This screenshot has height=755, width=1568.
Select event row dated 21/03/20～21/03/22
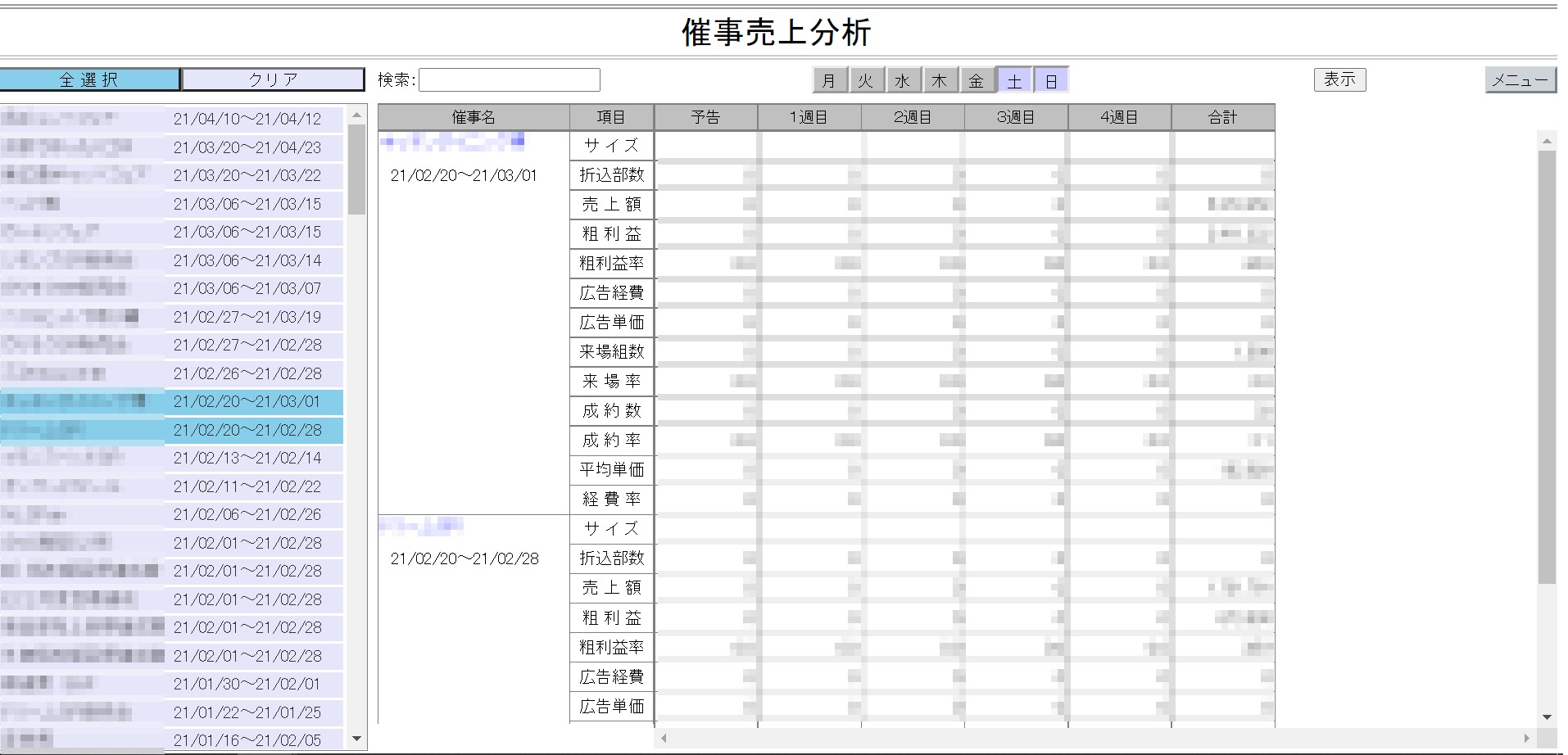[171, 175]
